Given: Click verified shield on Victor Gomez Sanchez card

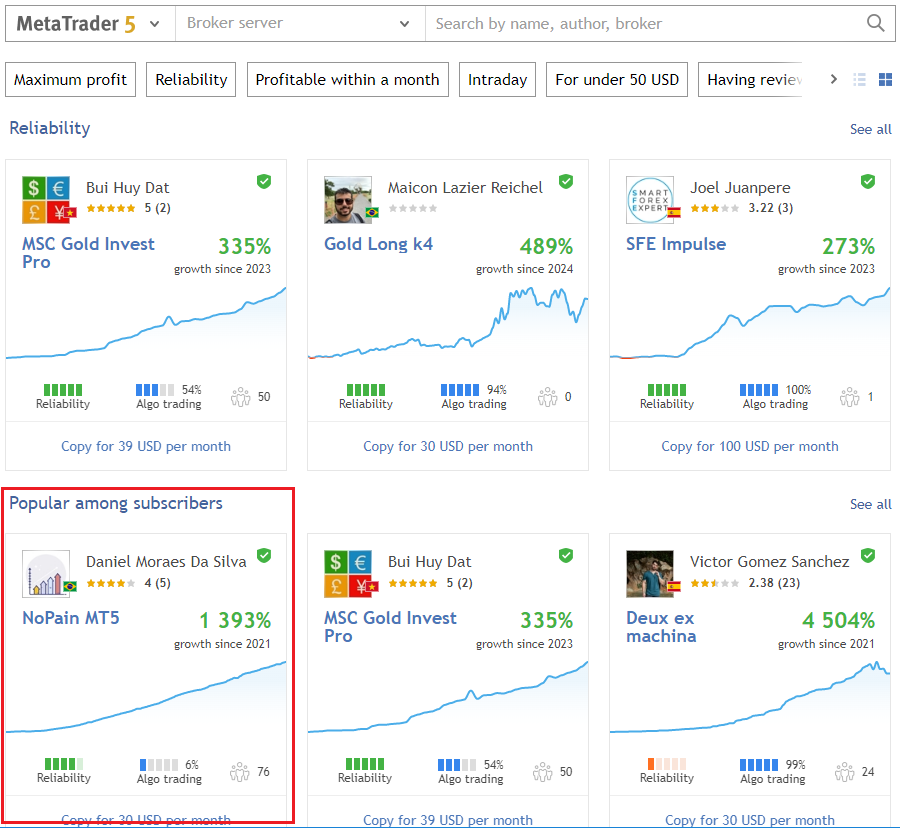Looking at the screenshot, I should point(868,555).
